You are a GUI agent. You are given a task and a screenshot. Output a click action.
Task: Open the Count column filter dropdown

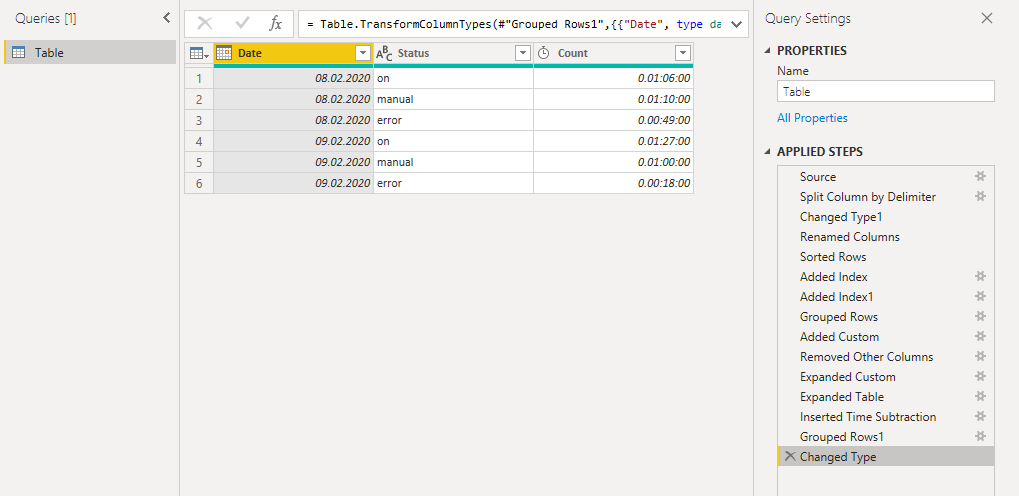pyautogui.click(x=683, y=53)
